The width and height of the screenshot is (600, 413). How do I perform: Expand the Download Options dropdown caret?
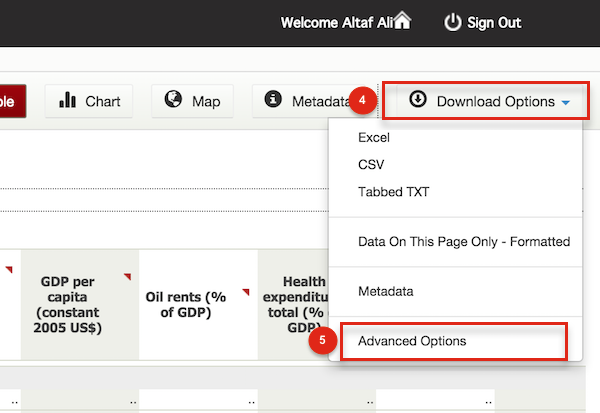566,102
